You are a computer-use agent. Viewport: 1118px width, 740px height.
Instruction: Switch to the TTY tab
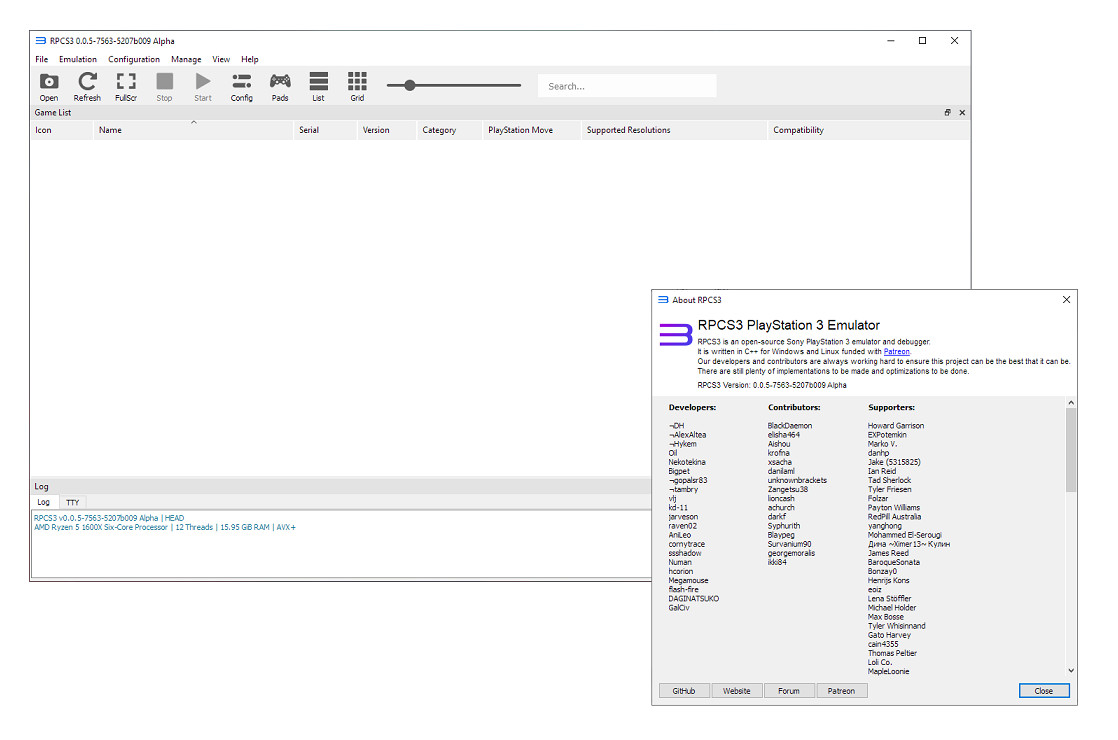click(73, 503)
